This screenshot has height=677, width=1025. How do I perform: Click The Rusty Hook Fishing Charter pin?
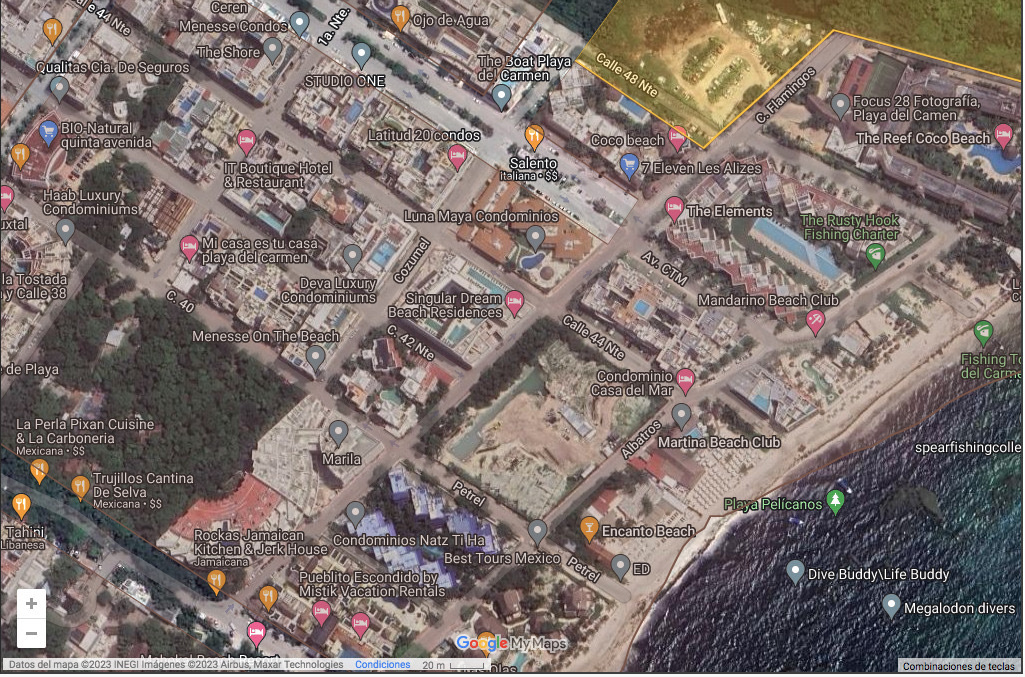point(876,256)
